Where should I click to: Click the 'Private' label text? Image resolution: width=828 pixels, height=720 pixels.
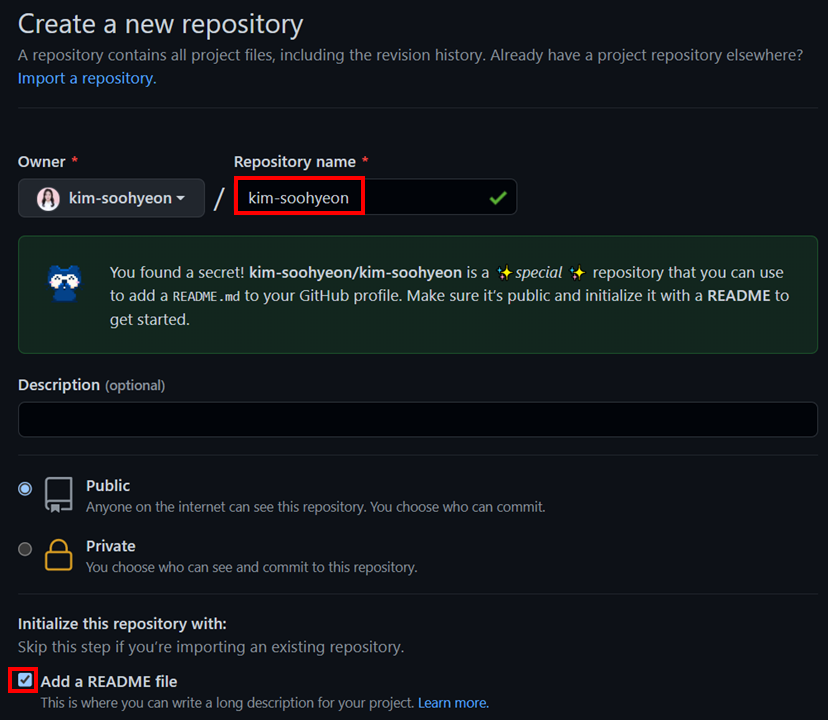110,546
